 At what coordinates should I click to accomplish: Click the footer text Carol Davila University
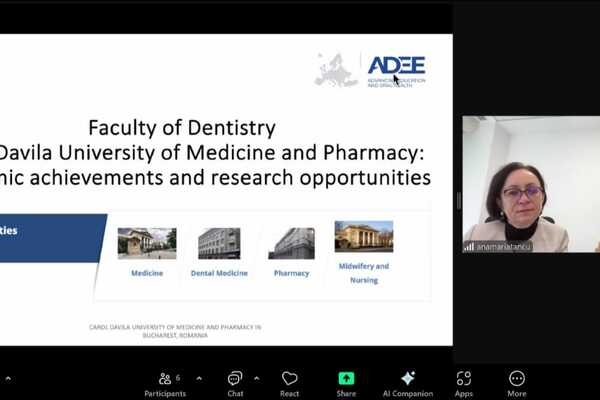click(175, 331)
